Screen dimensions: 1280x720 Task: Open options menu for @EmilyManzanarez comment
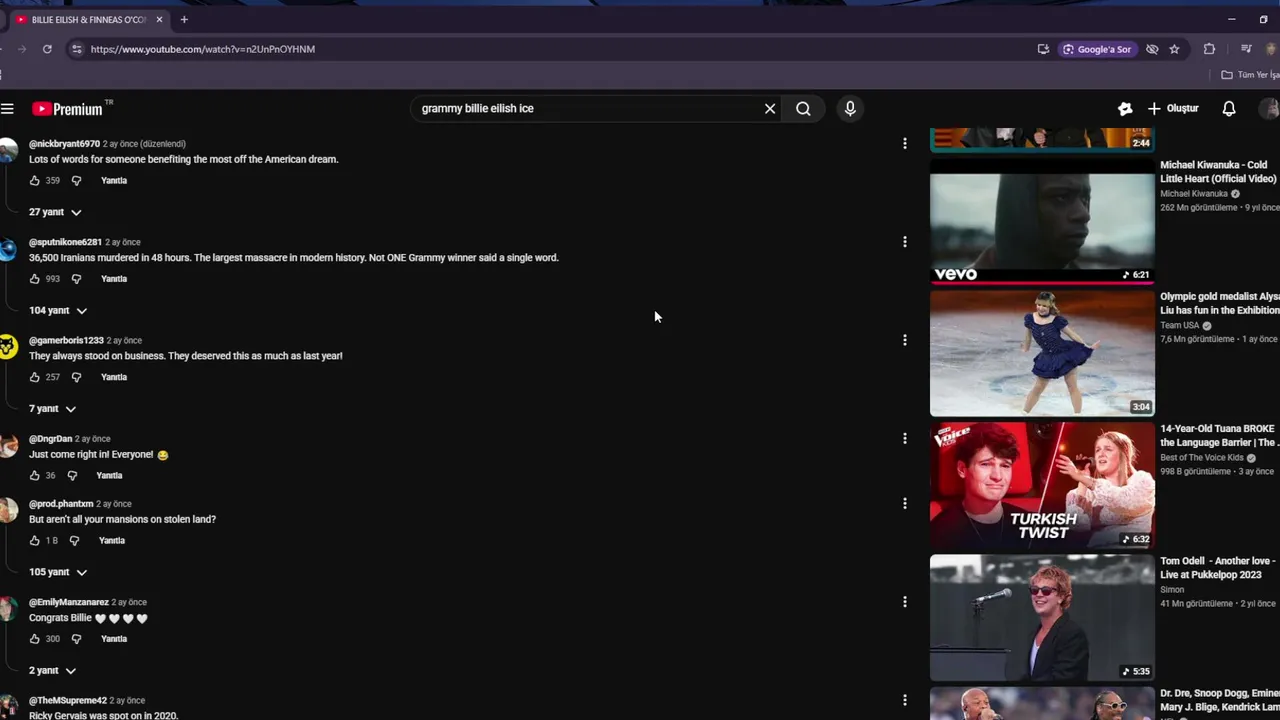(x=905, y=602)
